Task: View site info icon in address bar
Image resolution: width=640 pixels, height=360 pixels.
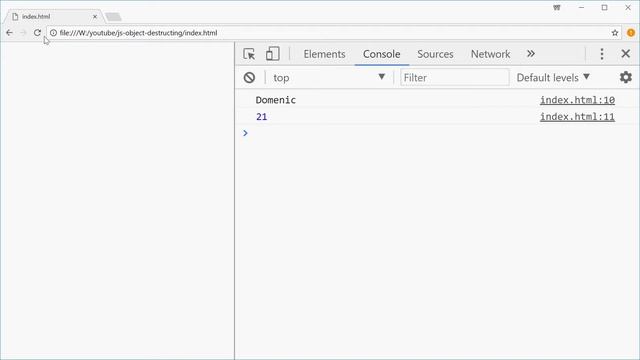Action: point(53,33)
